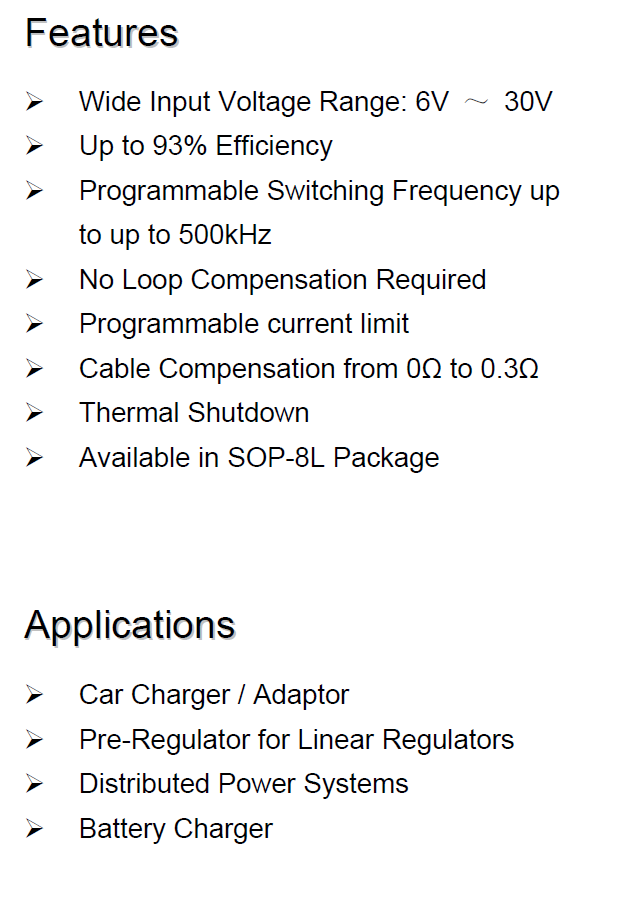Click the Available in SOP-8L Package text
The image size is (635, 912).
(x=259, y=458)
